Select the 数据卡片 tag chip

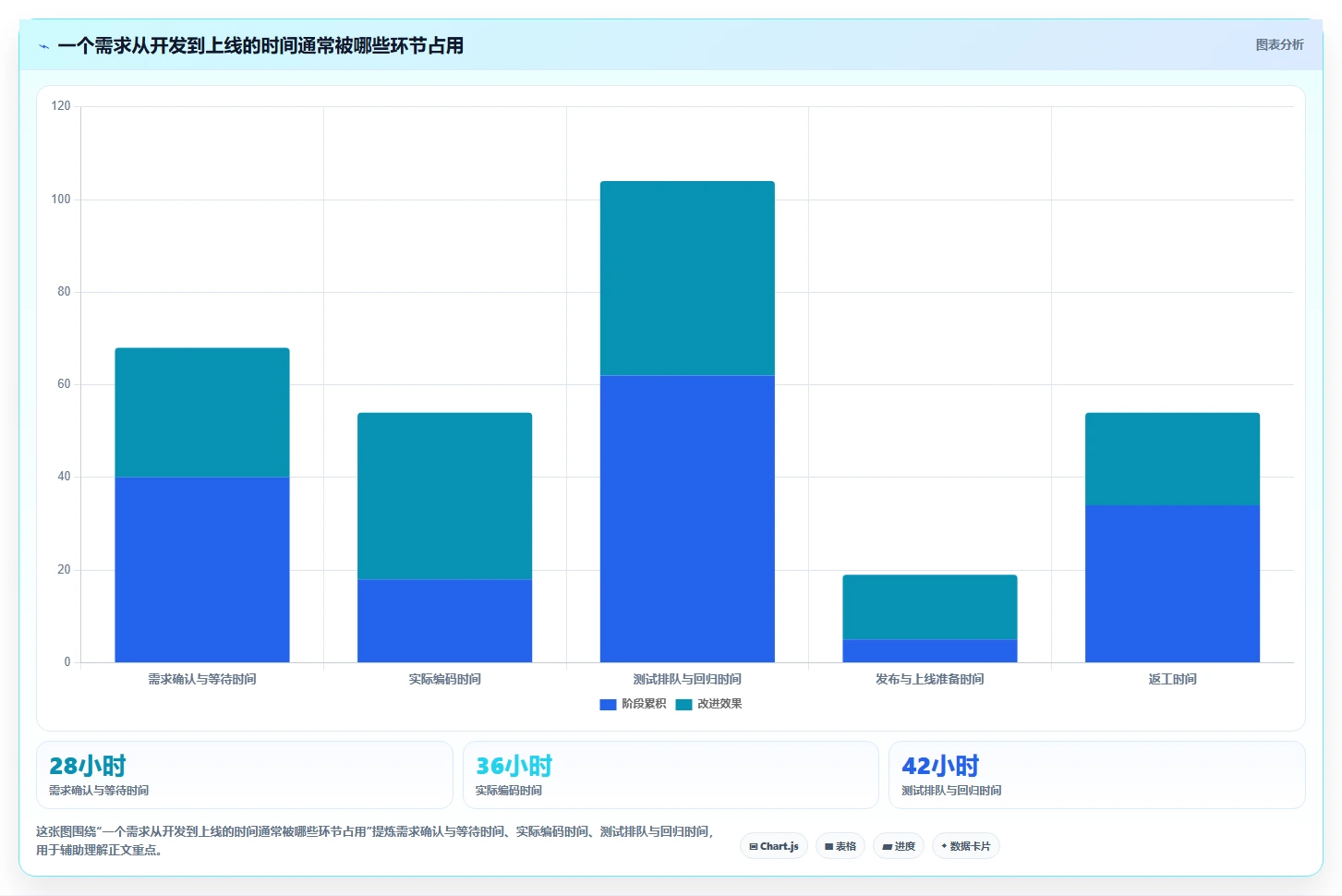966,846
